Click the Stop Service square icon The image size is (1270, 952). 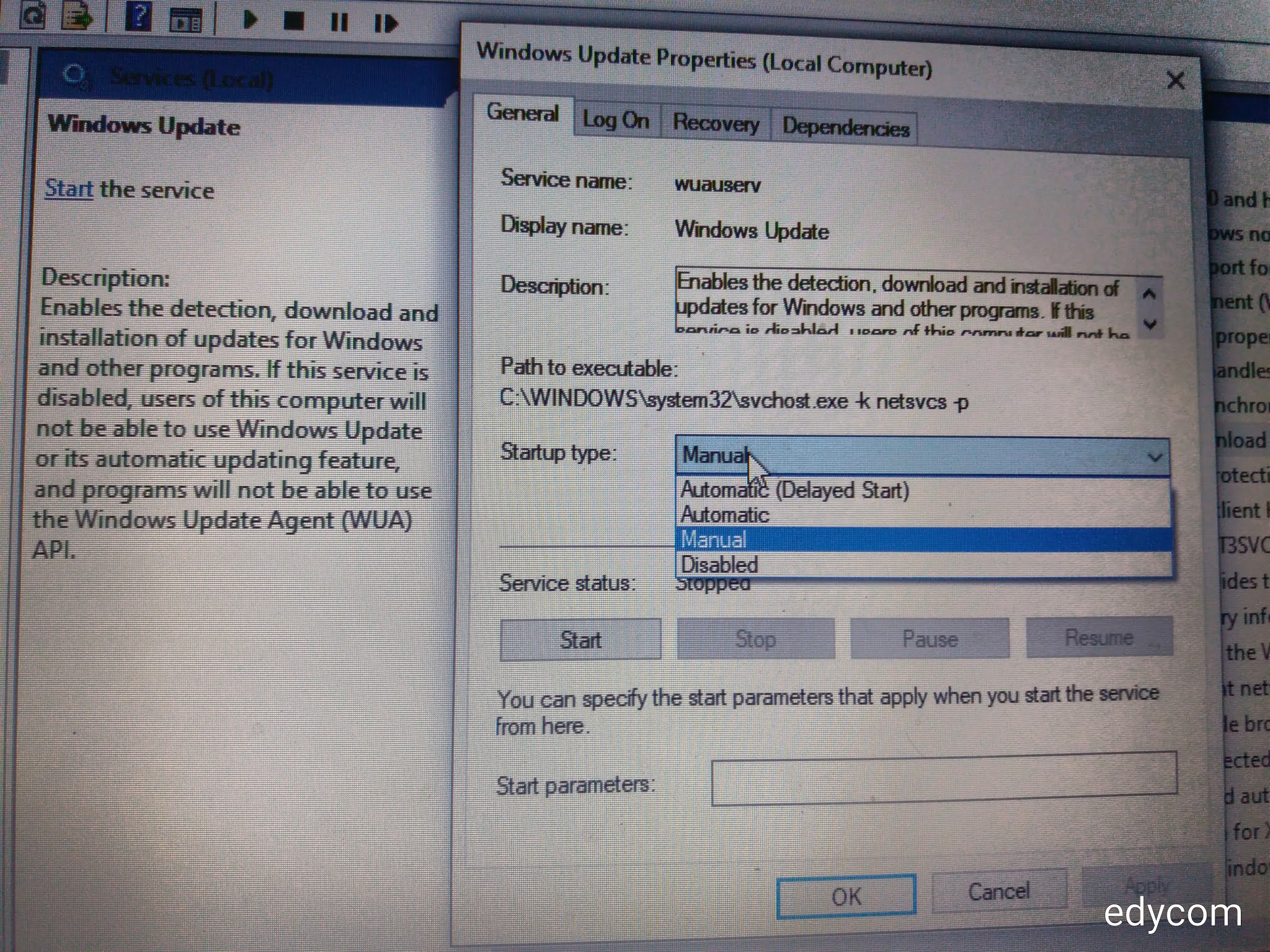293,22
